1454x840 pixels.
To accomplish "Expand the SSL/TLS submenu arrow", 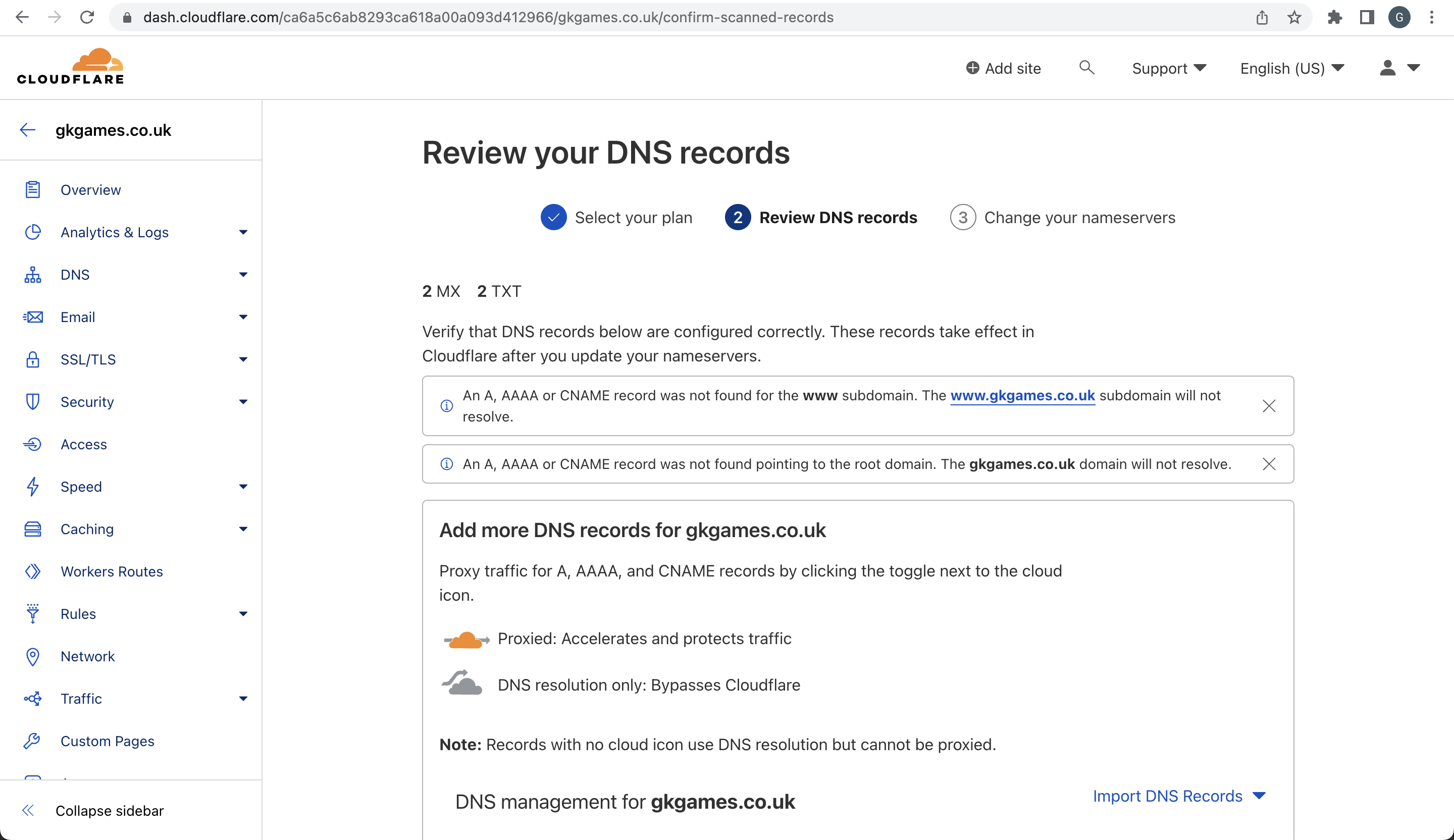I will point(243,359).
